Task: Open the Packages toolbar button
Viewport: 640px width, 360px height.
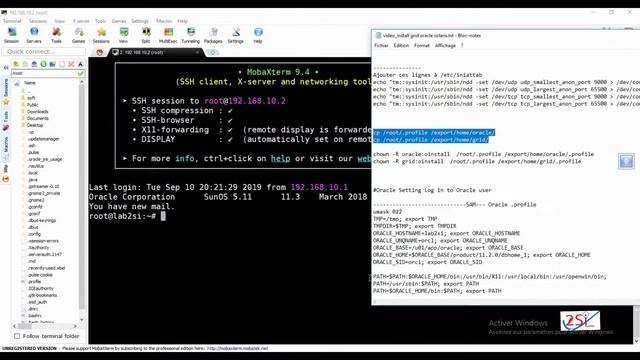Action: [213, 36]
